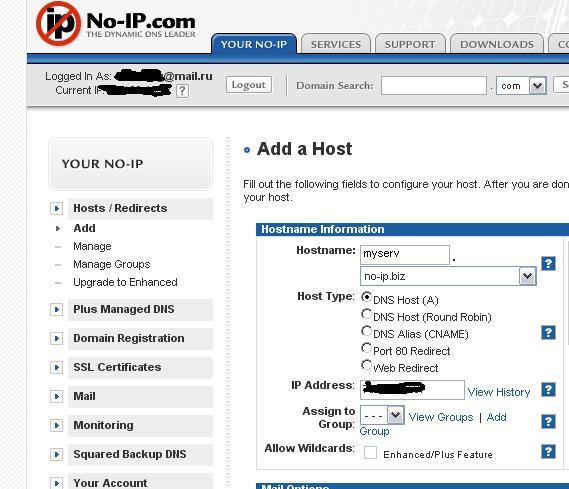The image size is (569, 489).
Task: Click the help icon for Assign to Group
Action: pyautogui.click(x=548, y=422)
